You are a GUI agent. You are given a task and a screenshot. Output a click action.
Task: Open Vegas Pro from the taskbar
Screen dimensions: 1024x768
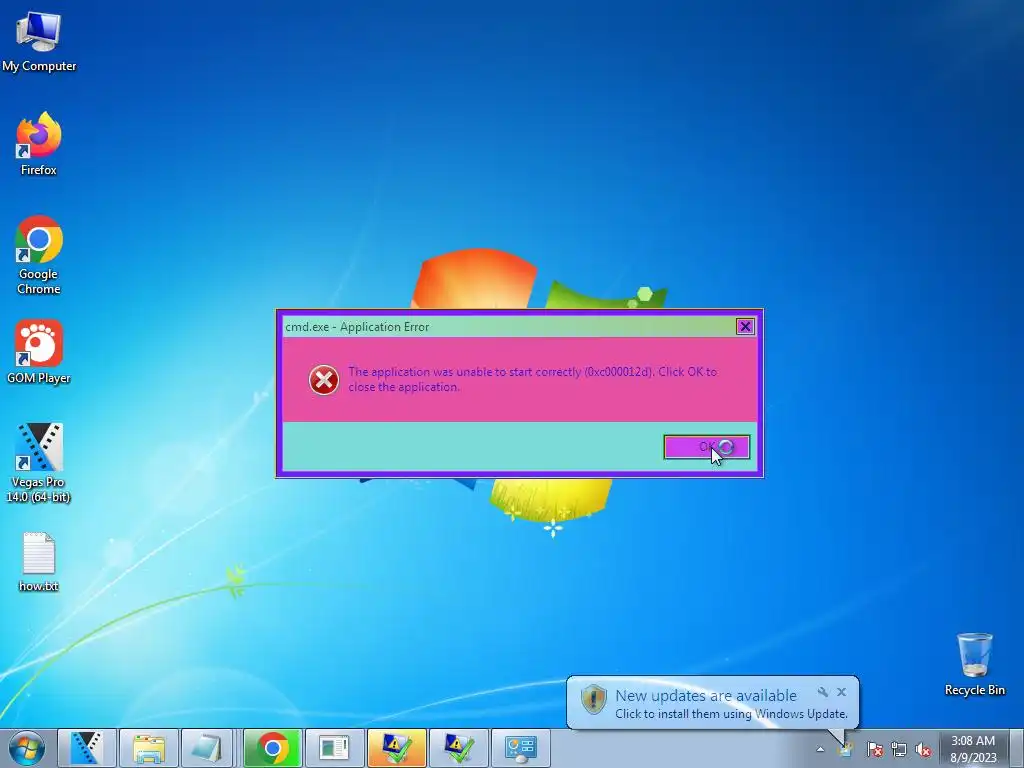(87, 748)
